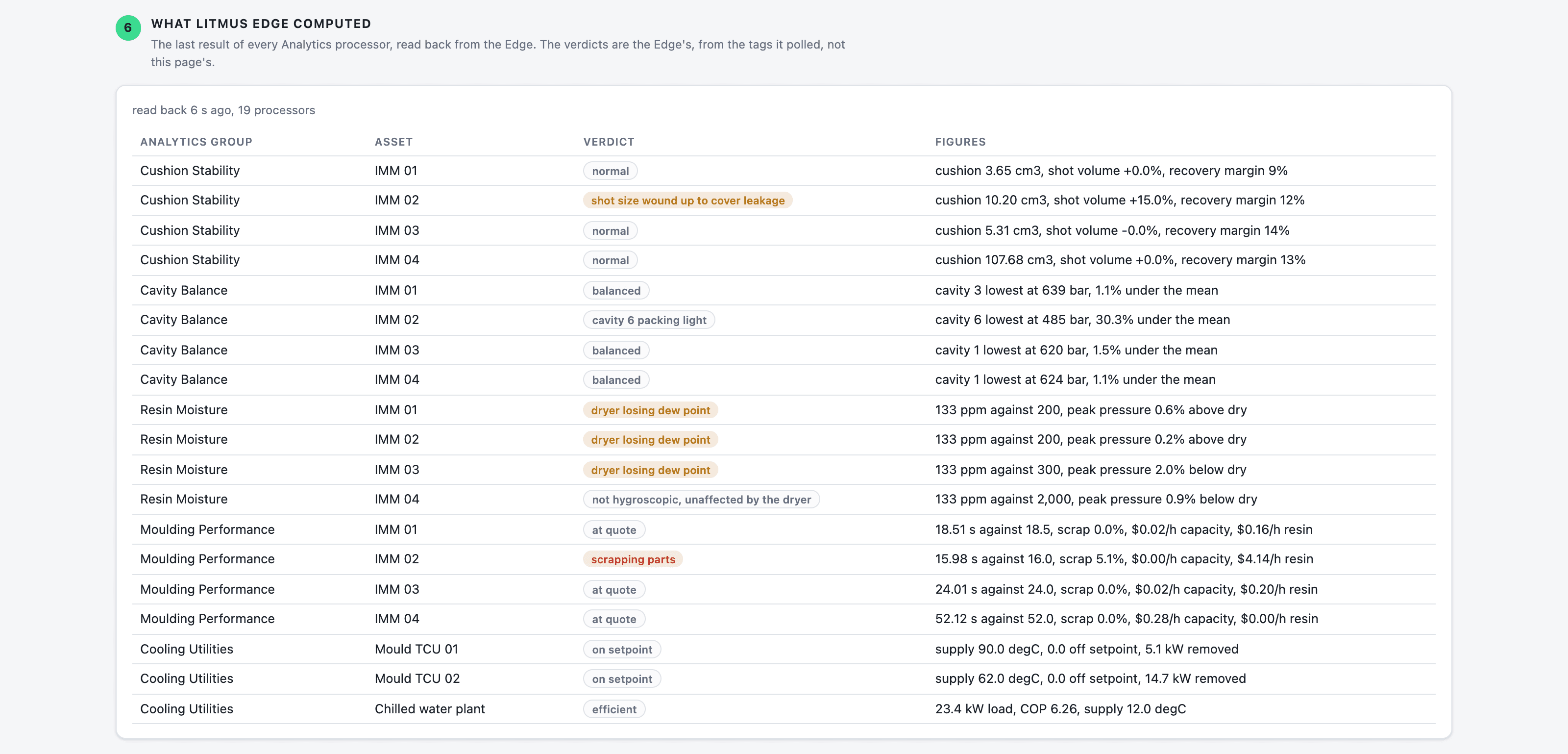Click the 'VERDICT' column header
The height and width of the screenshot is (754, 1568).
(609, 142)
